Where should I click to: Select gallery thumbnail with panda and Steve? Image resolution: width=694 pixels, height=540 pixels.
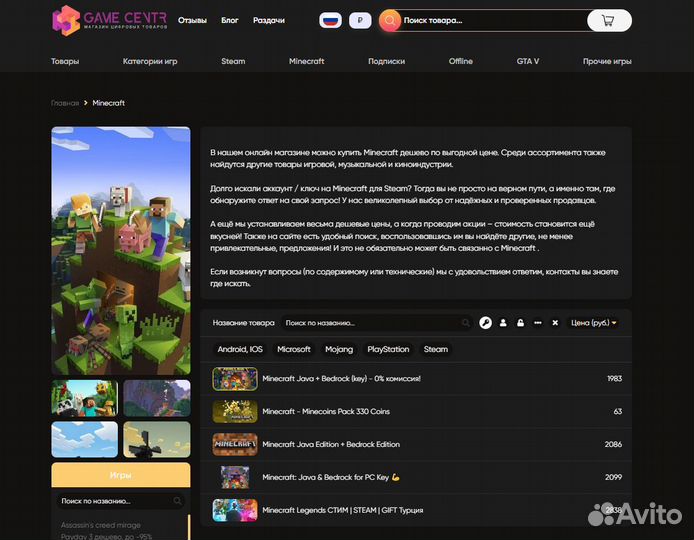point(85,398)
